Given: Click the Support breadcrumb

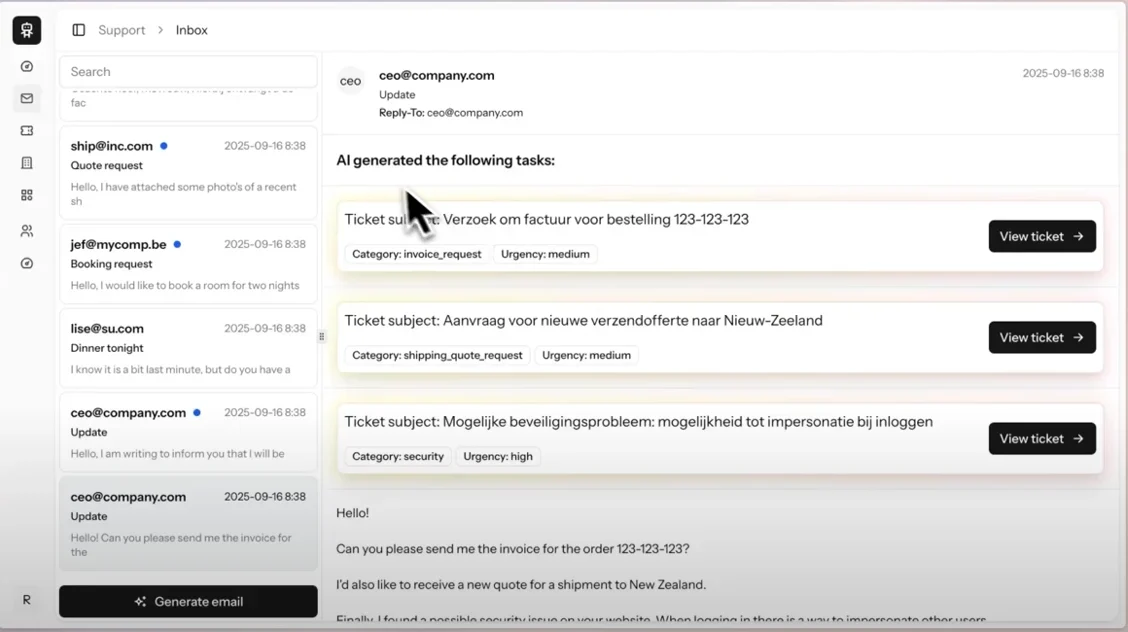Looking at the screenshot, I should 122,30.
